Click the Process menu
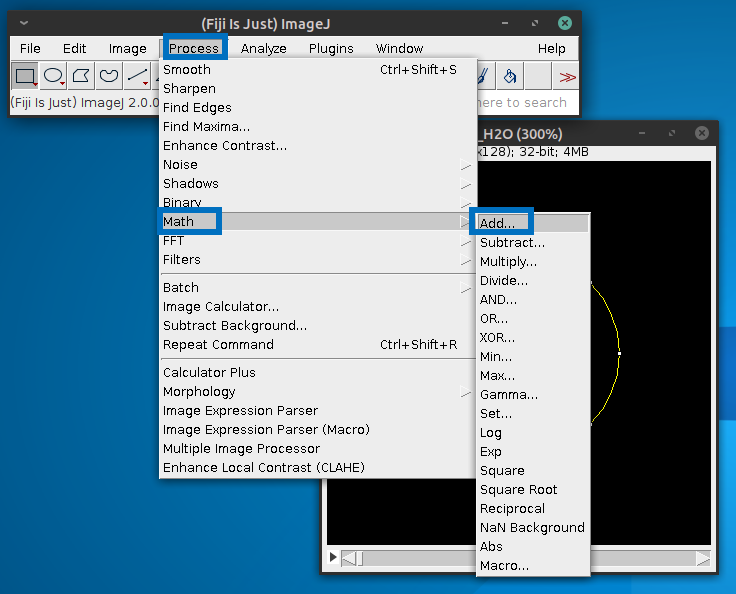 coord(194,48)
